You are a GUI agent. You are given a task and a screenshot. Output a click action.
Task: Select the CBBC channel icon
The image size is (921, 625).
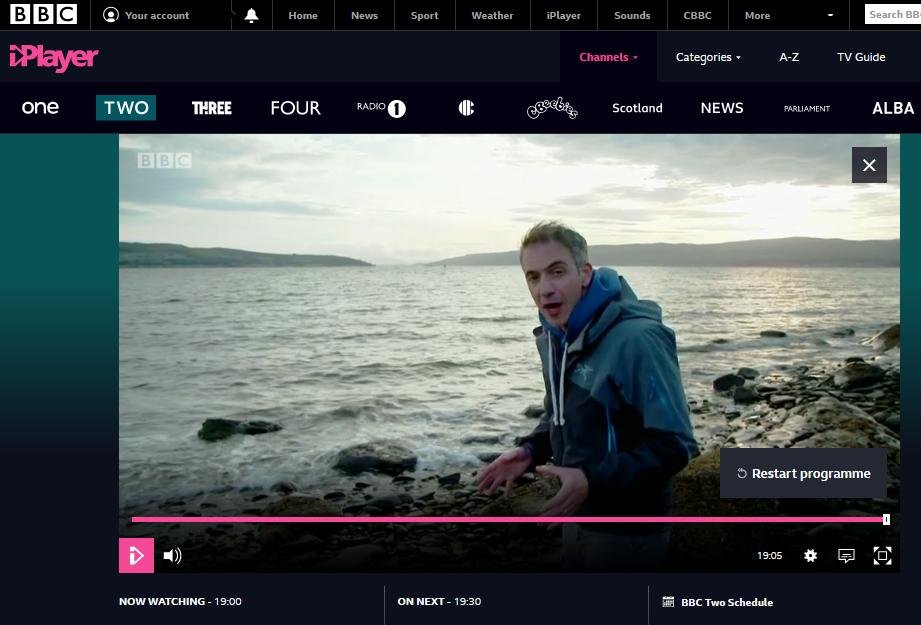(466, 108)
